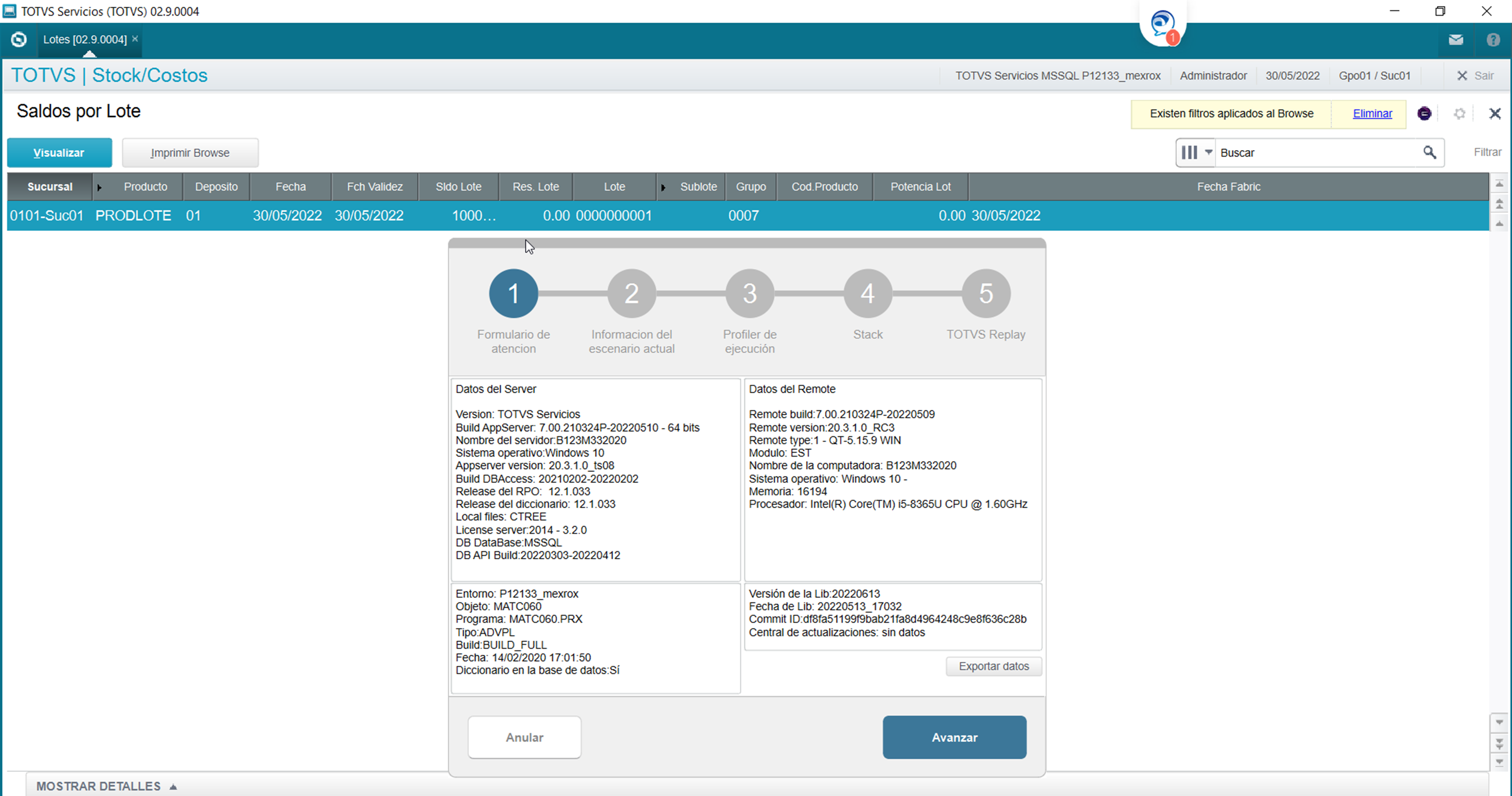Open the browse settings gear icon
Image resolution: width=1512 pixels, height=796 pixels.
[1459, 113]
